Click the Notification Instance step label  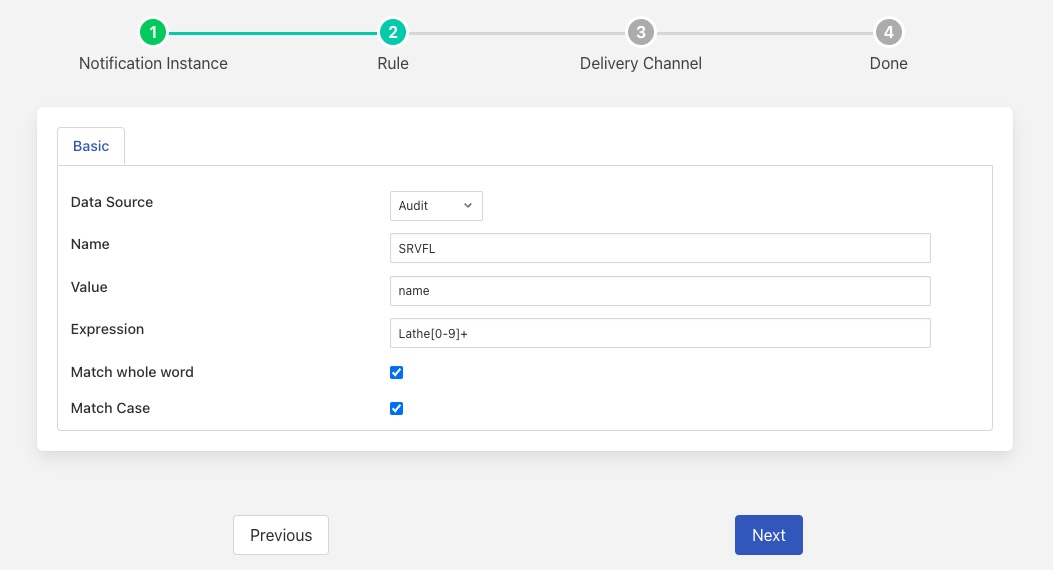(x=153, y=63)
